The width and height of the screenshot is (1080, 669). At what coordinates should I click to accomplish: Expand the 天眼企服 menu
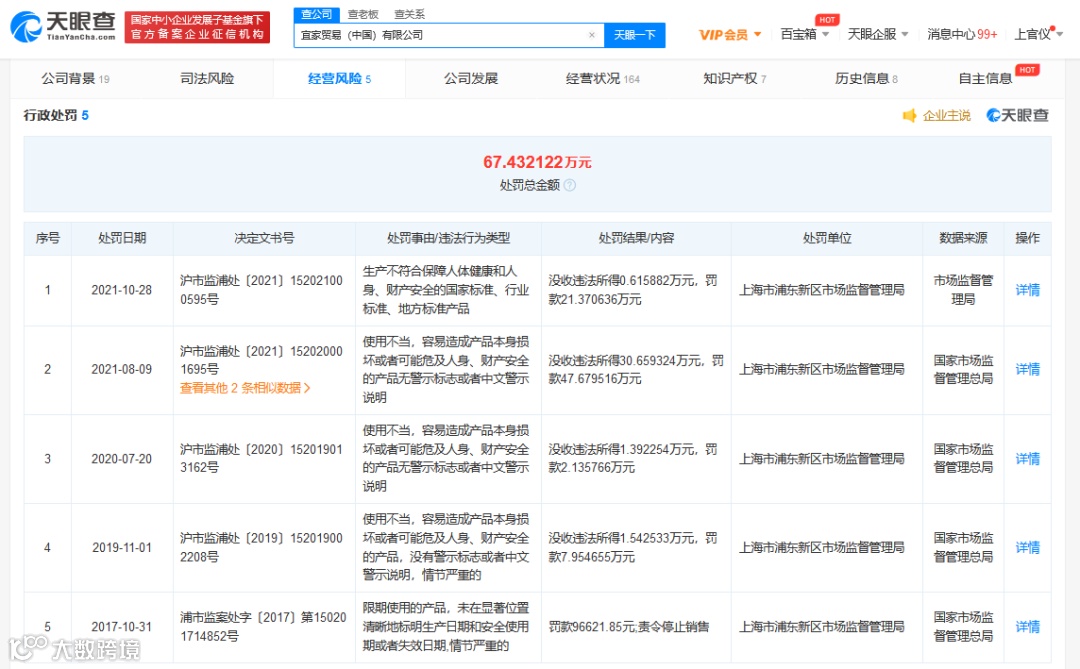coord(878,34)
